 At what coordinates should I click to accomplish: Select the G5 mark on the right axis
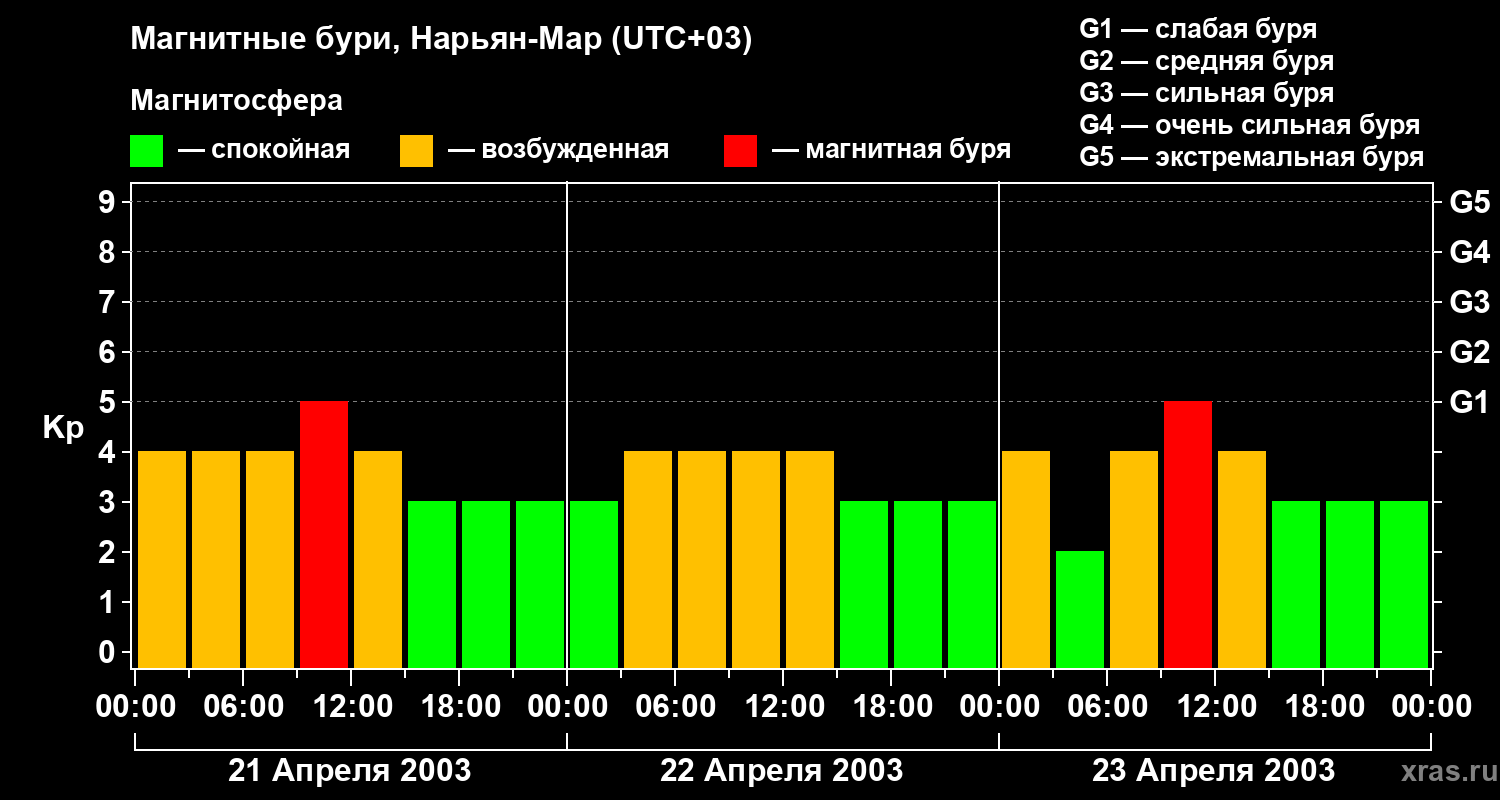(x=1469, y=202)
